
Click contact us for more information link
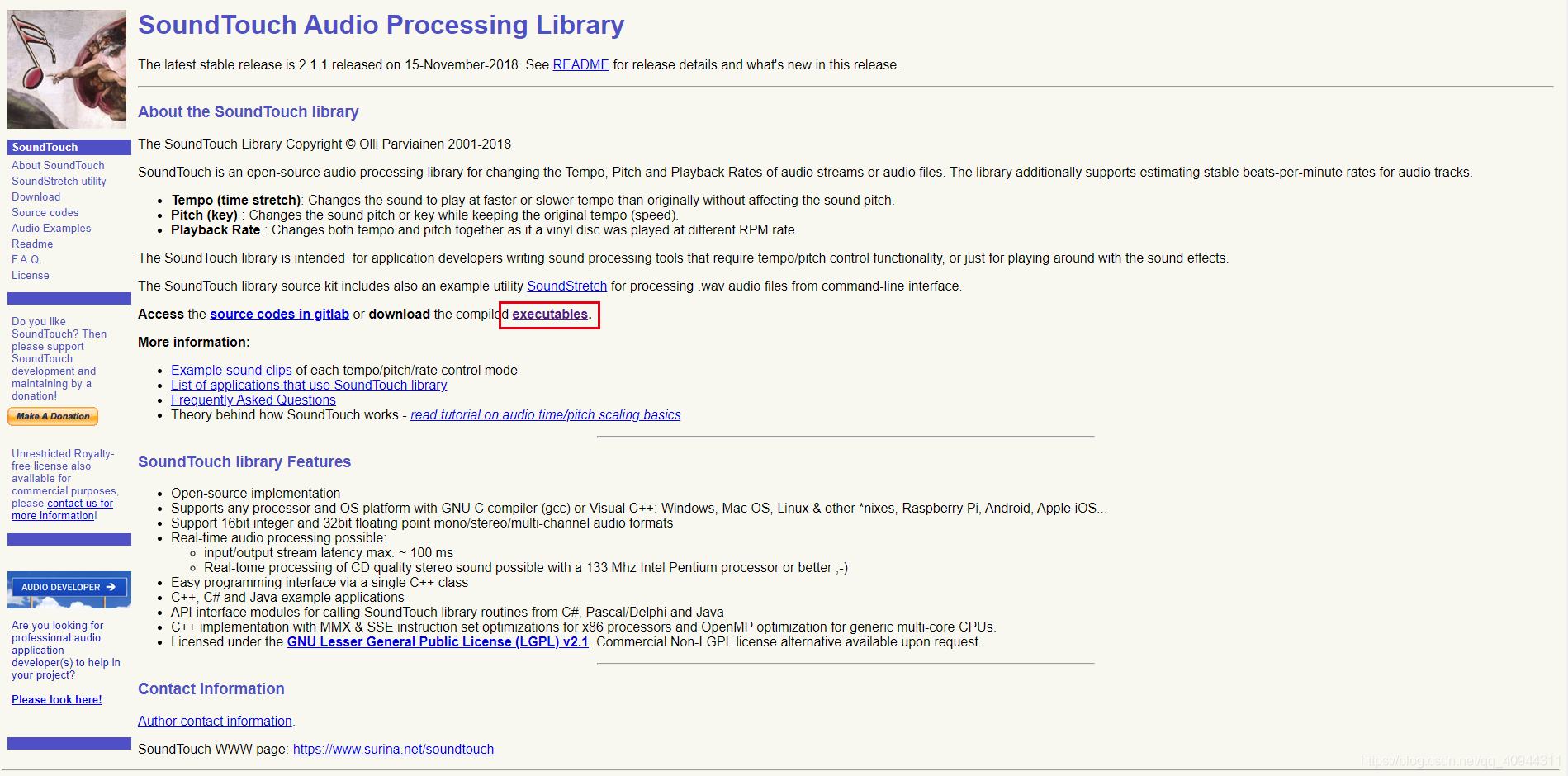[x=63, y=509]
